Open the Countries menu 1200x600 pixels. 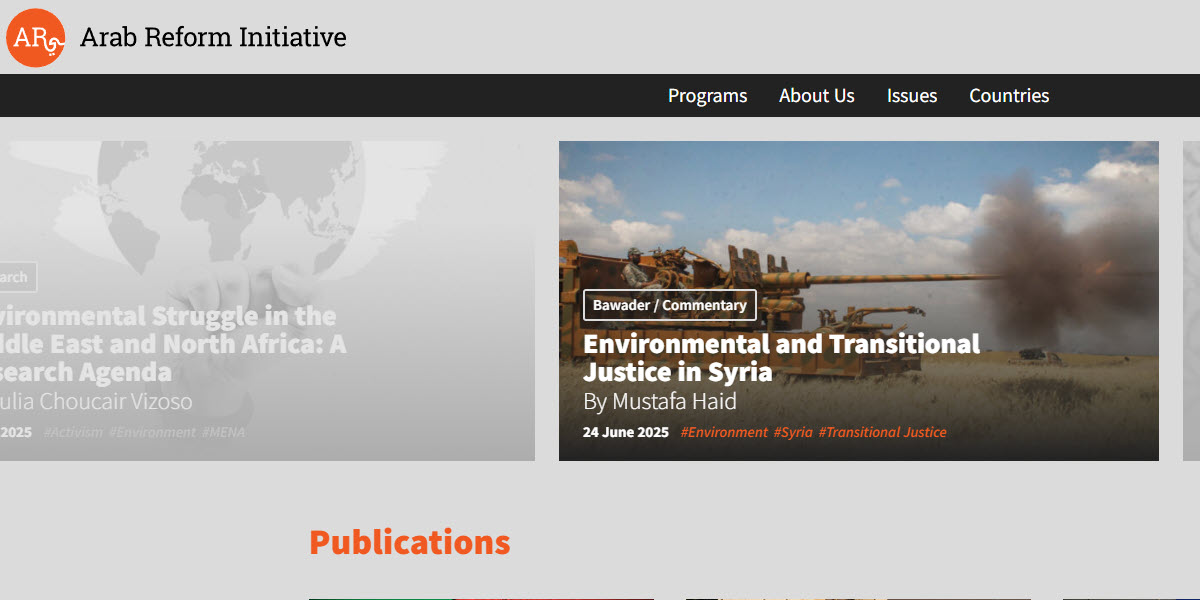[1008, 95]
